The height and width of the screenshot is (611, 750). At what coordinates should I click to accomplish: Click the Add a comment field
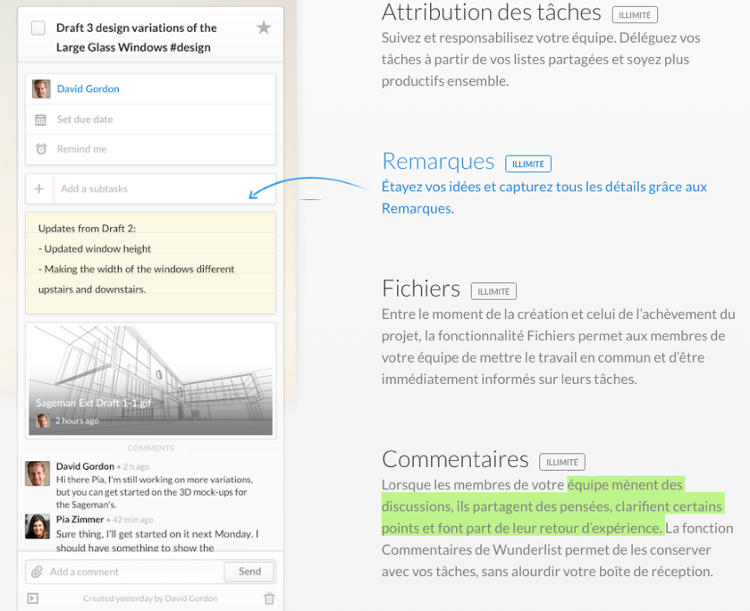(x=130, y=572)
